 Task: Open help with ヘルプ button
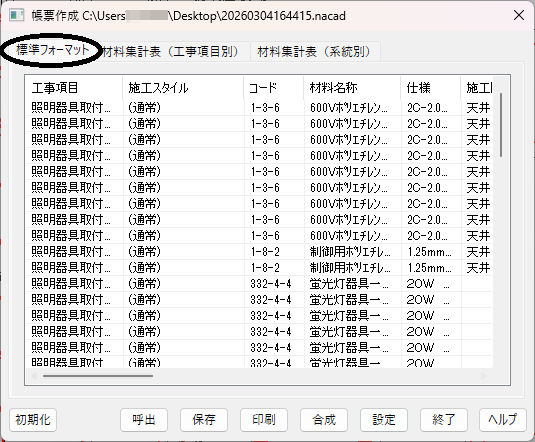(503, 419)
